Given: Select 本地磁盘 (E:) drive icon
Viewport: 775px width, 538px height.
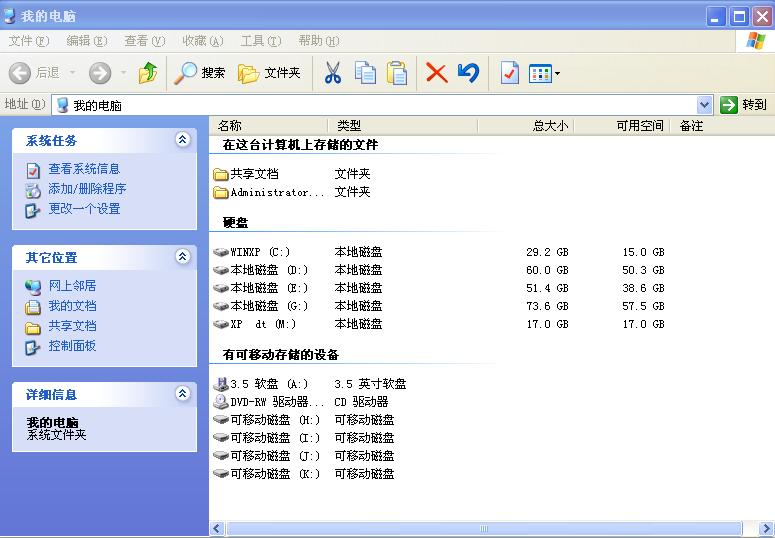Looking at the screenshot, I should click(220, 288).
